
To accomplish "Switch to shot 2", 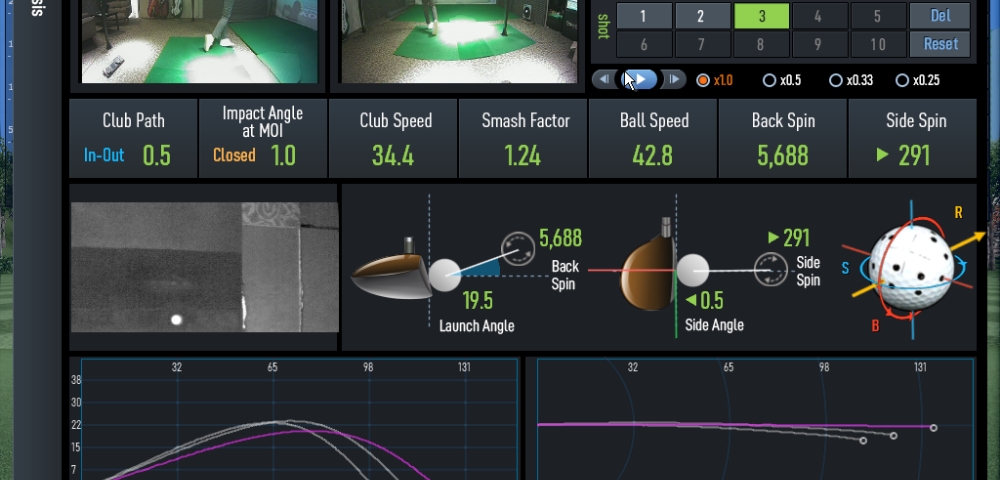I will pyautogui.click(x=700, y=16).
